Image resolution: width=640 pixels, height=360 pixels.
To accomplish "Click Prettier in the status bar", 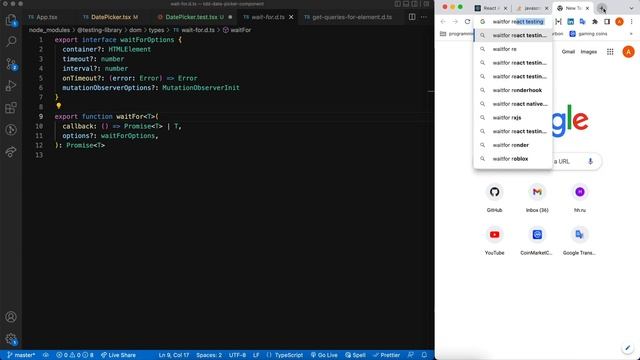I will coord(387,355).
